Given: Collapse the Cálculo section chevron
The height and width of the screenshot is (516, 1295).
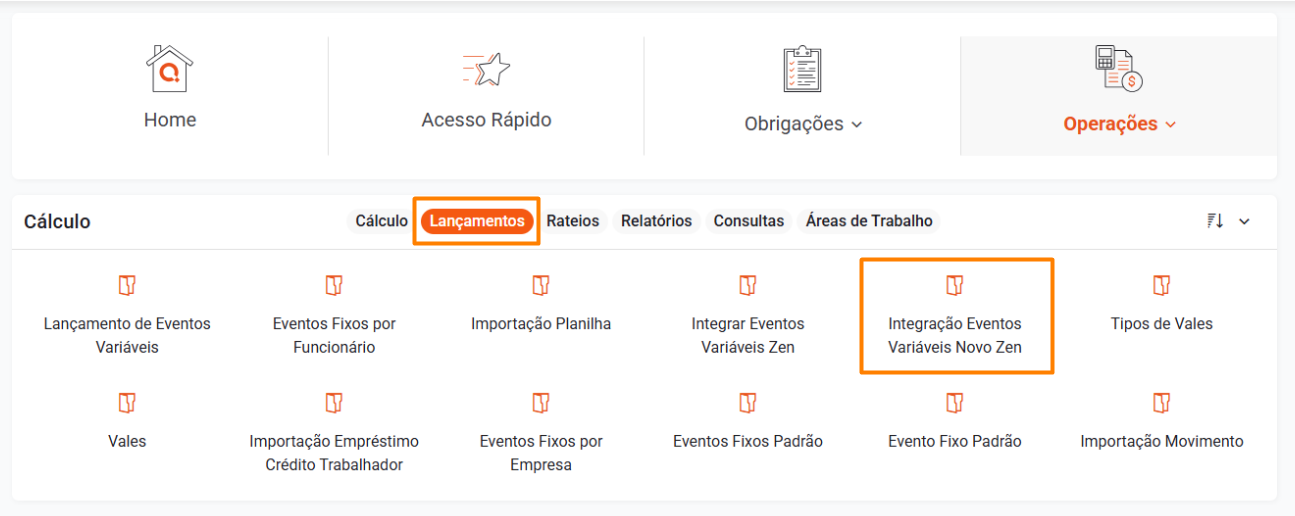Looking at the screenshot, I should tap(1245, 221).
